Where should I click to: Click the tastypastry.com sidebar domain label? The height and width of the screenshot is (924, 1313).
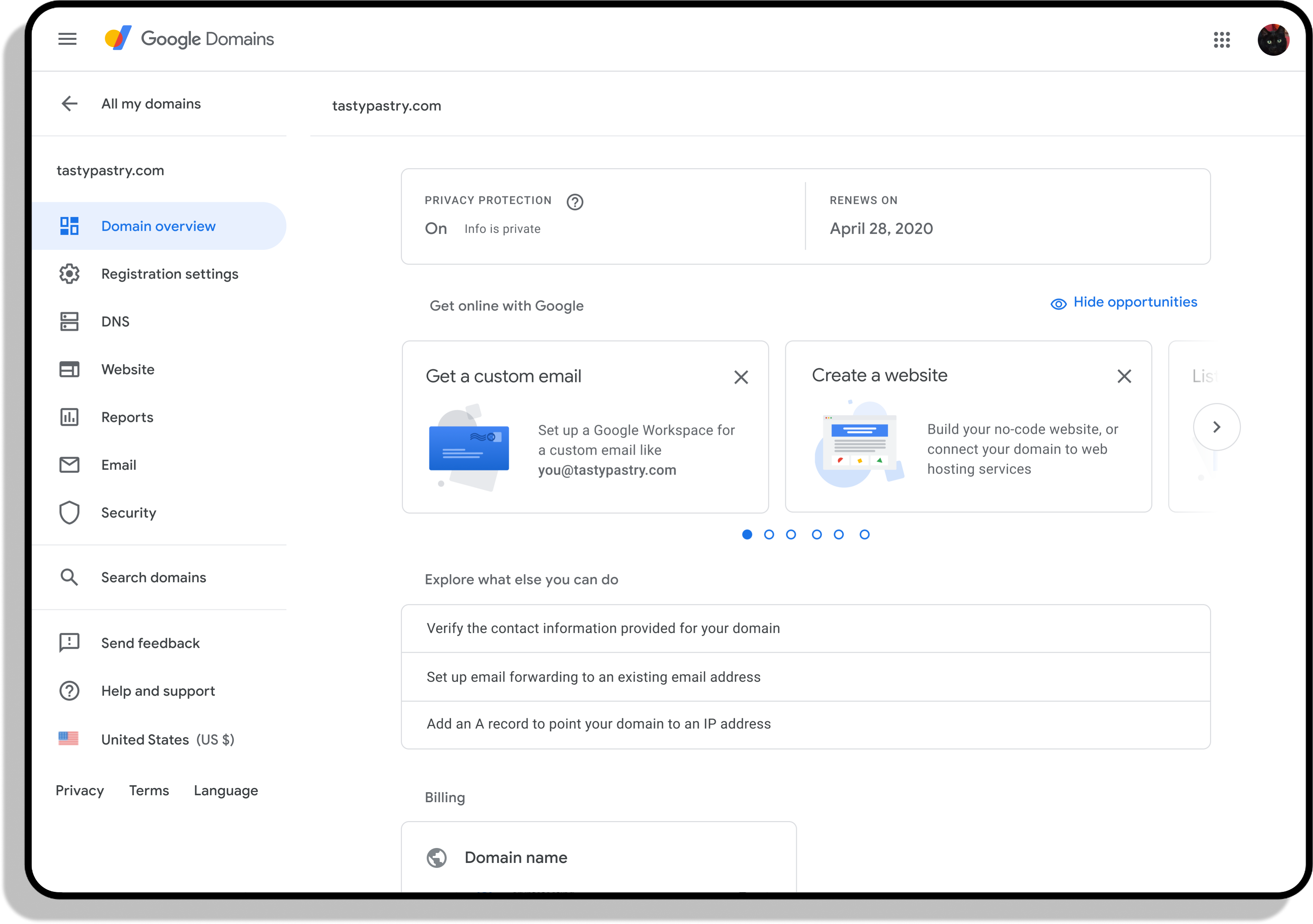pos(111,170)
